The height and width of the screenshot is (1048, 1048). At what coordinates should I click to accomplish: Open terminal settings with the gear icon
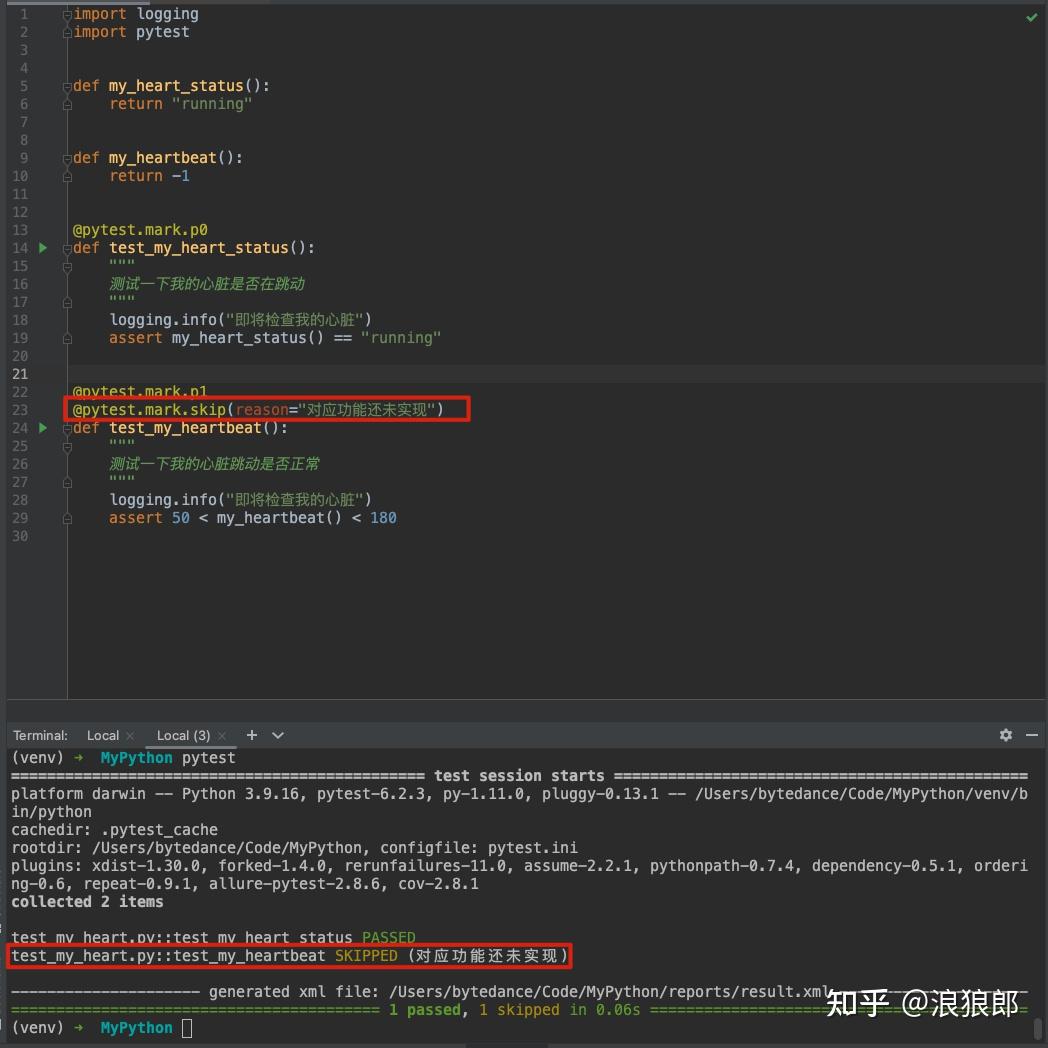point(1006,735)
